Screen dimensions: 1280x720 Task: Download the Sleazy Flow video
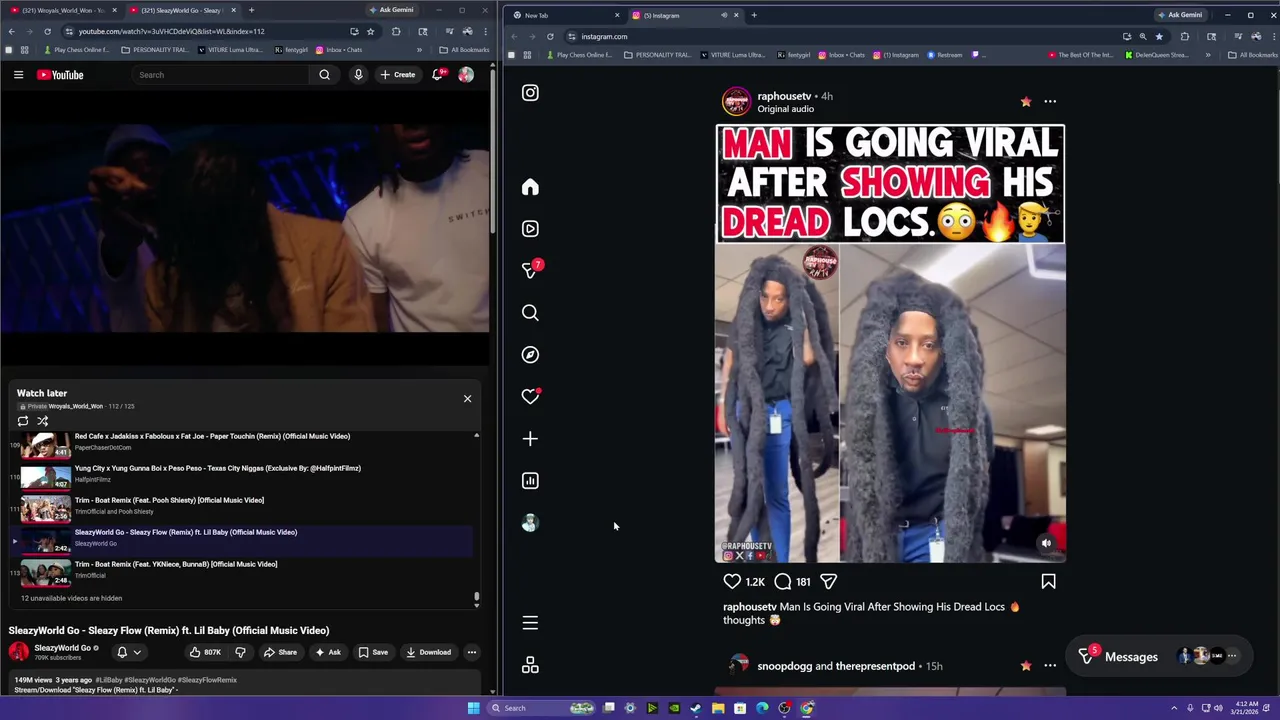tap(428, 652)
